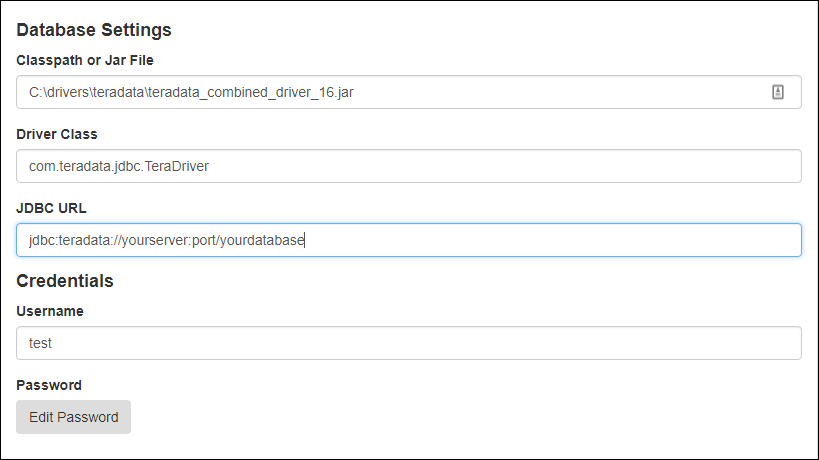This screenshot has width=819, height=460.
Task: Click the Username label
Action: click(50, 311)
